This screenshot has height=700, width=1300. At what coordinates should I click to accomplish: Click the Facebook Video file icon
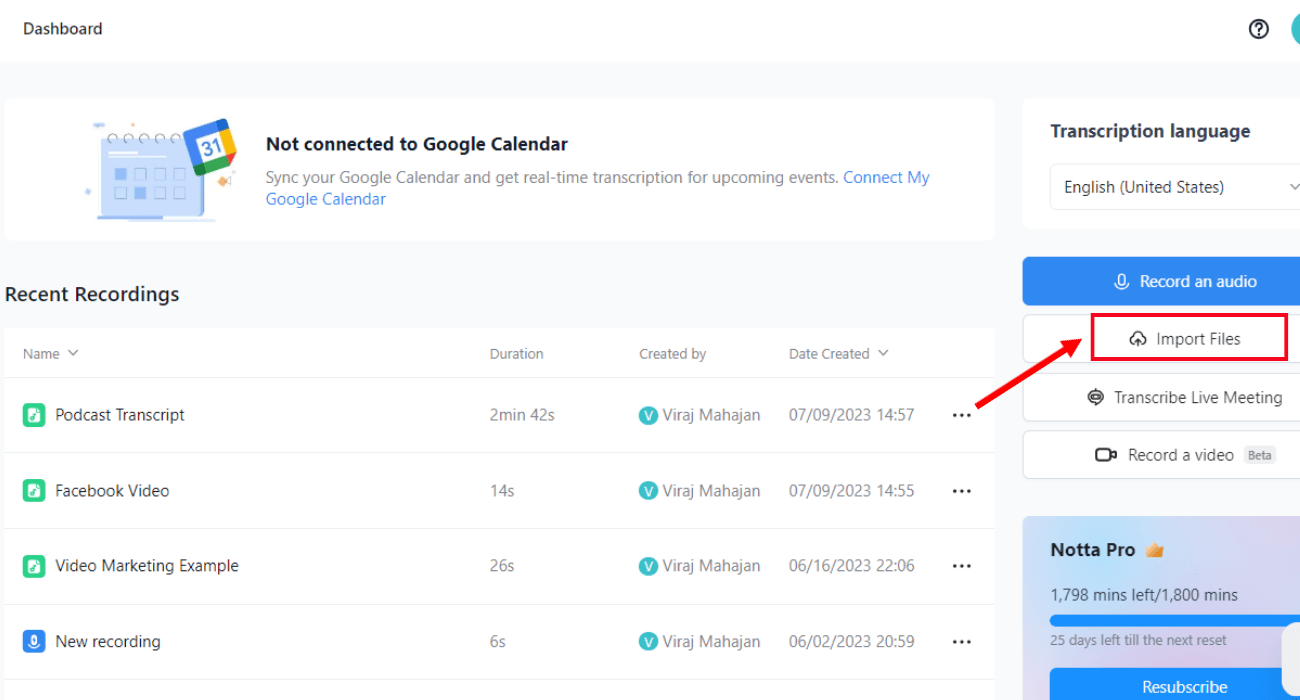point(34,491)
